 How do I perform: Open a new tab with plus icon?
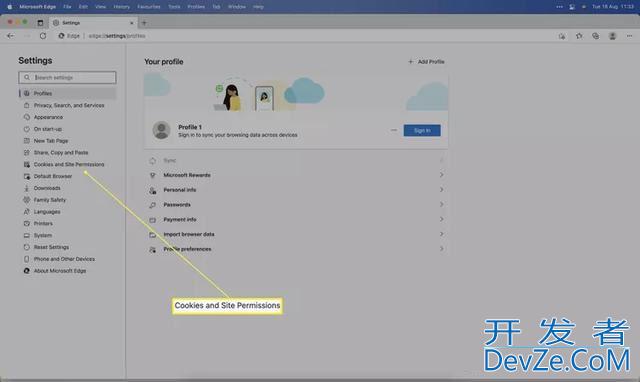coord(144,23)
